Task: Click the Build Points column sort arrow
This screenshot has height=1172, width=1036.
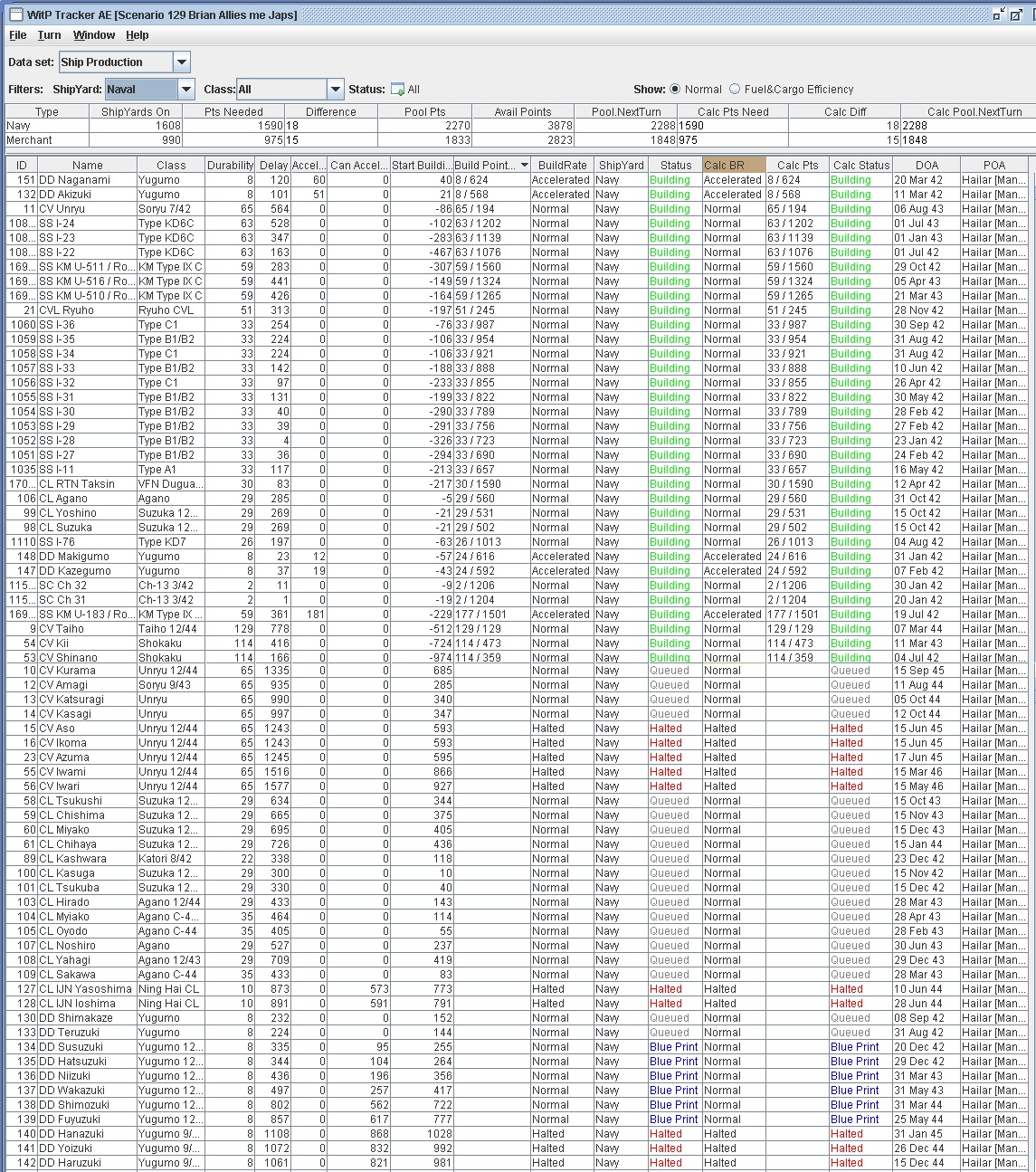Action: (525, 166)
